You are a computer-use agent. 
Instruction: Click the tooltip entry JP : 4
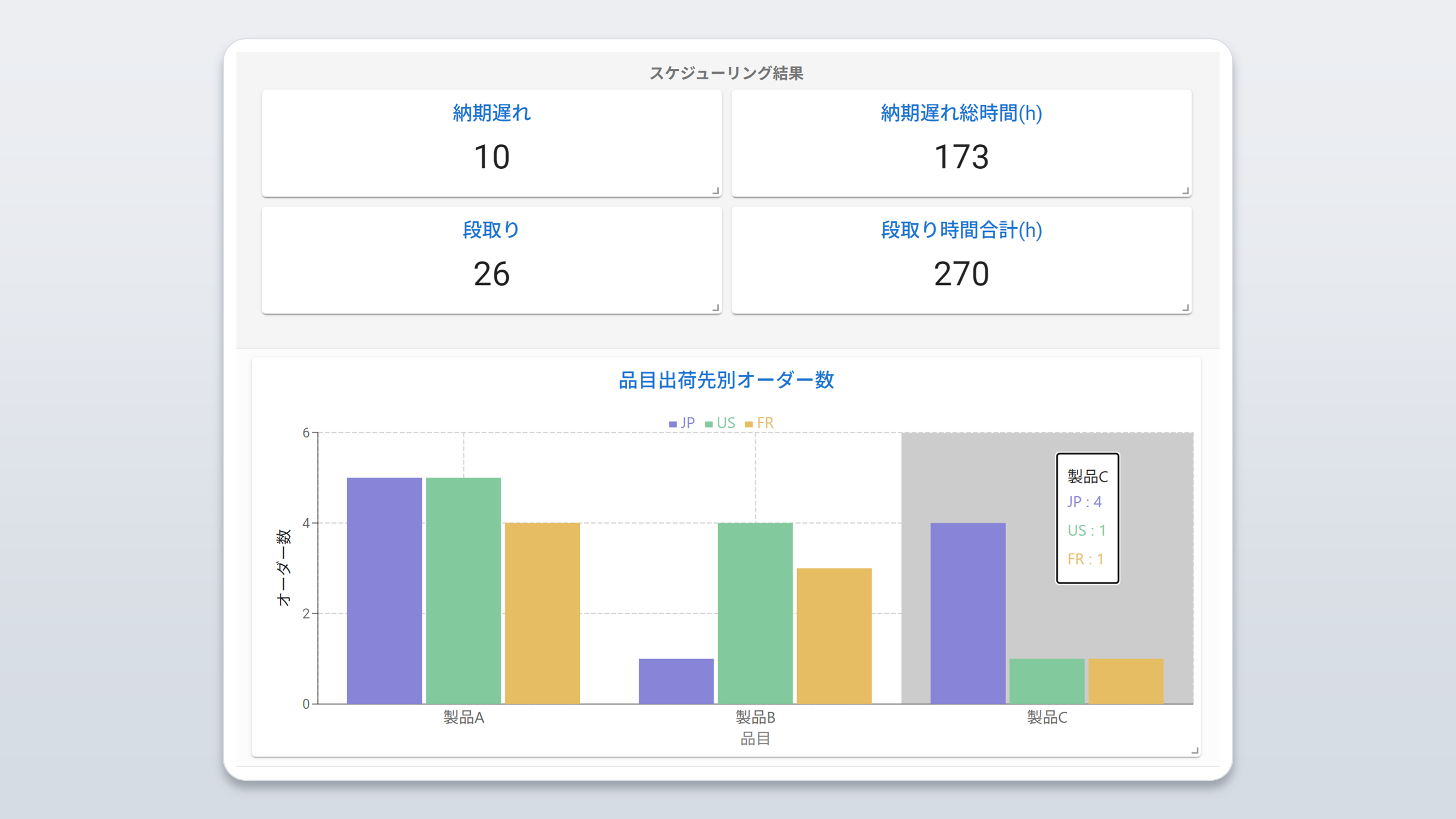click(x=1084, y=502)
